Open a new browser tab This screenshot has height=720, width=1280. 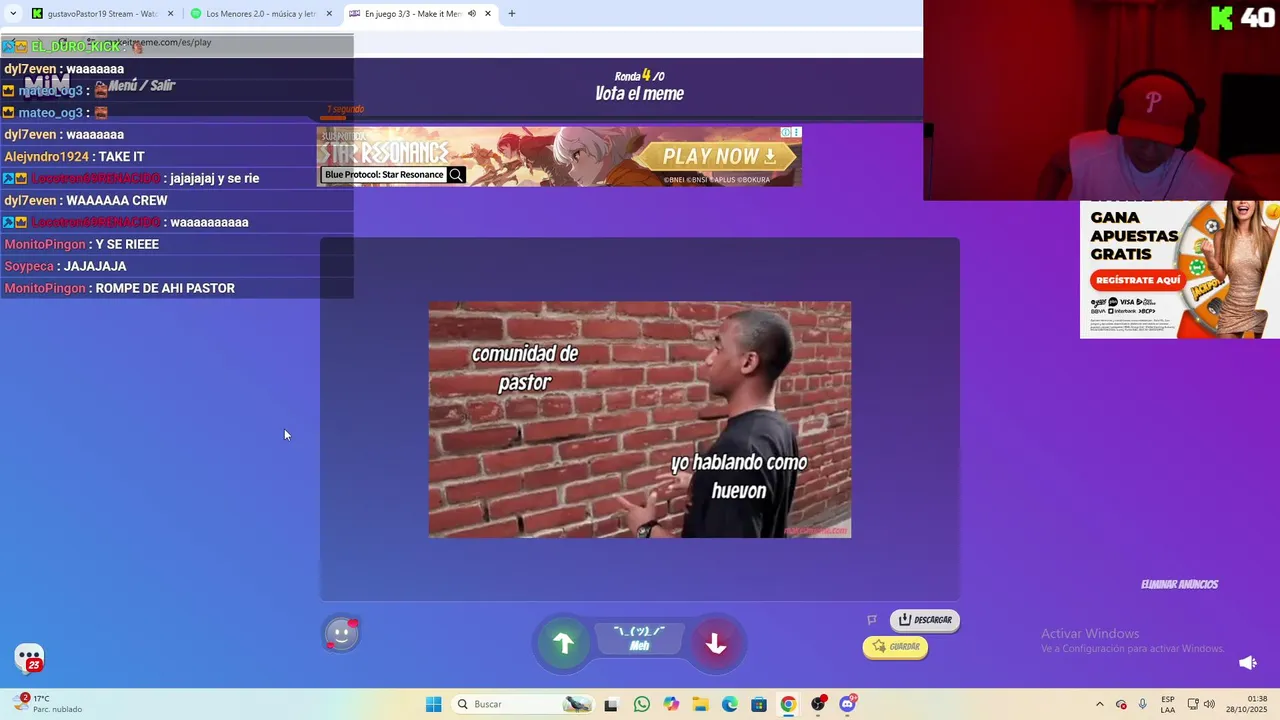[512, 14]
